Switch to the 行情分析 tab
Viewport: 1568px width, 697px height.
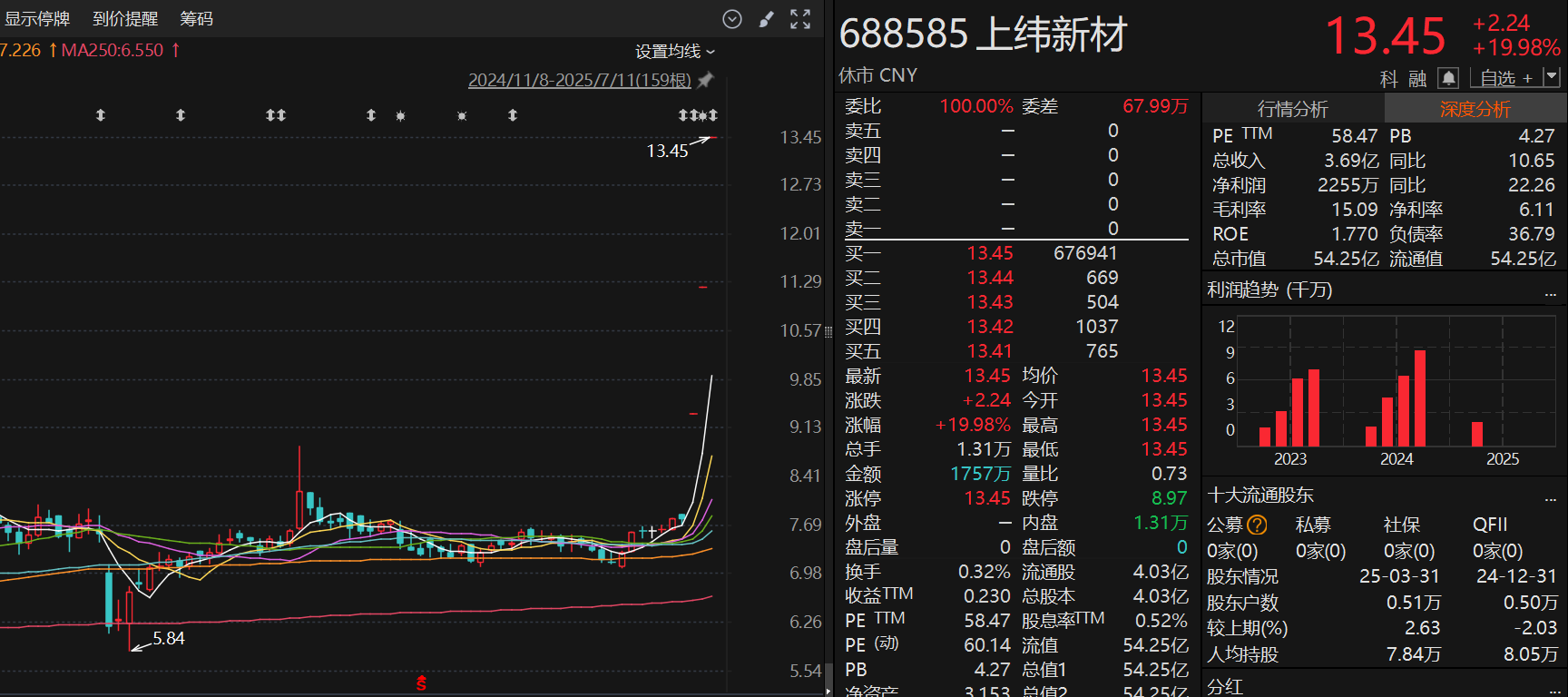[1292, 109]
